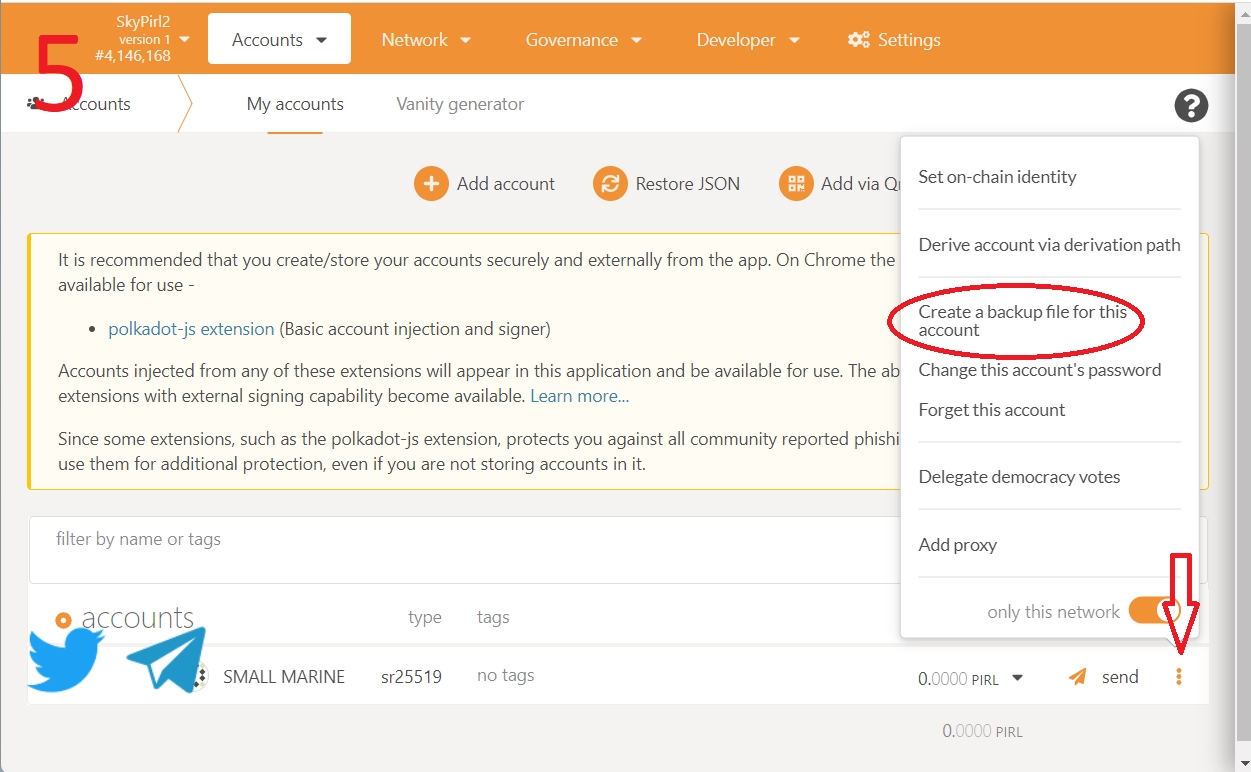Click the paper plane send icon

(x=1077, y=677)
